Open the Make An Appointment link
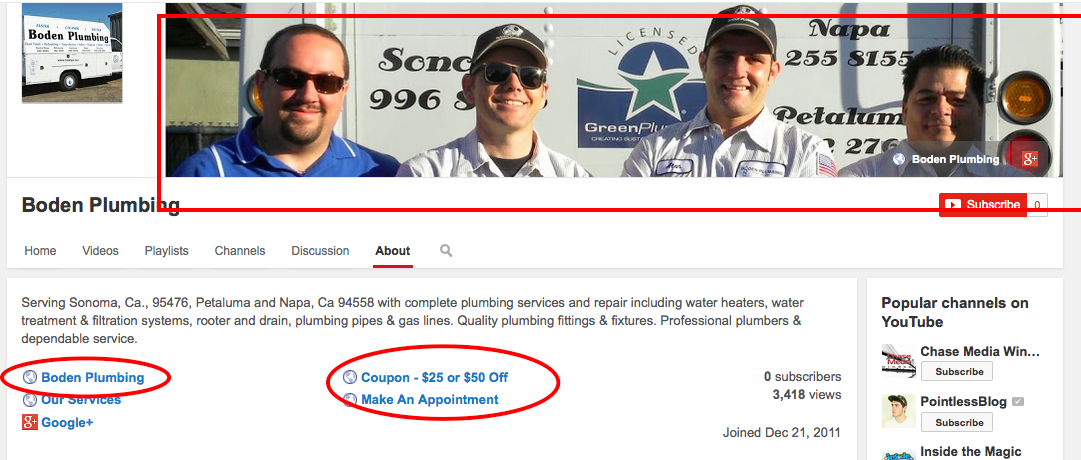 click(x=430, y=399)
